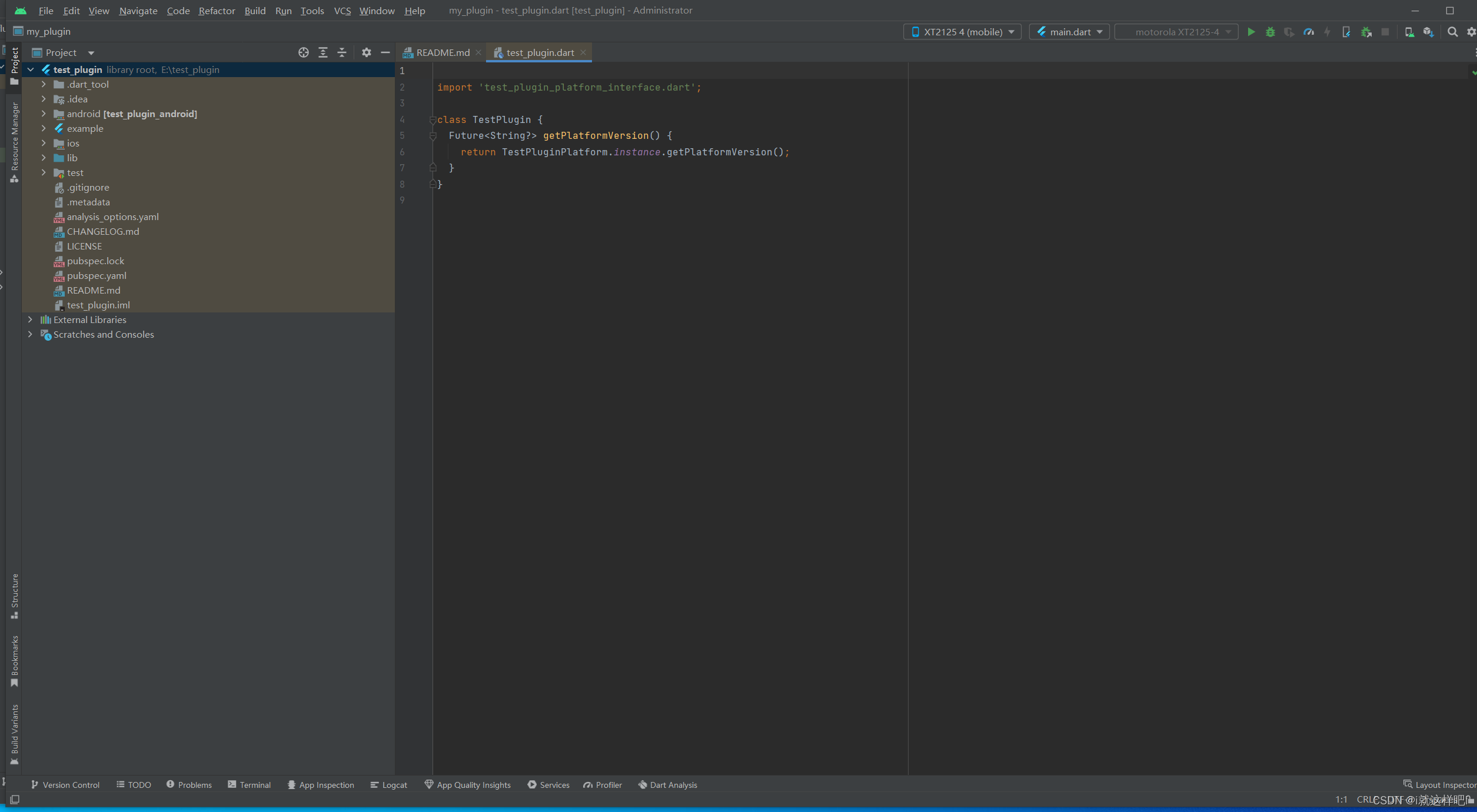Start debugging with the green bug icon

[x=1270, y=32]
